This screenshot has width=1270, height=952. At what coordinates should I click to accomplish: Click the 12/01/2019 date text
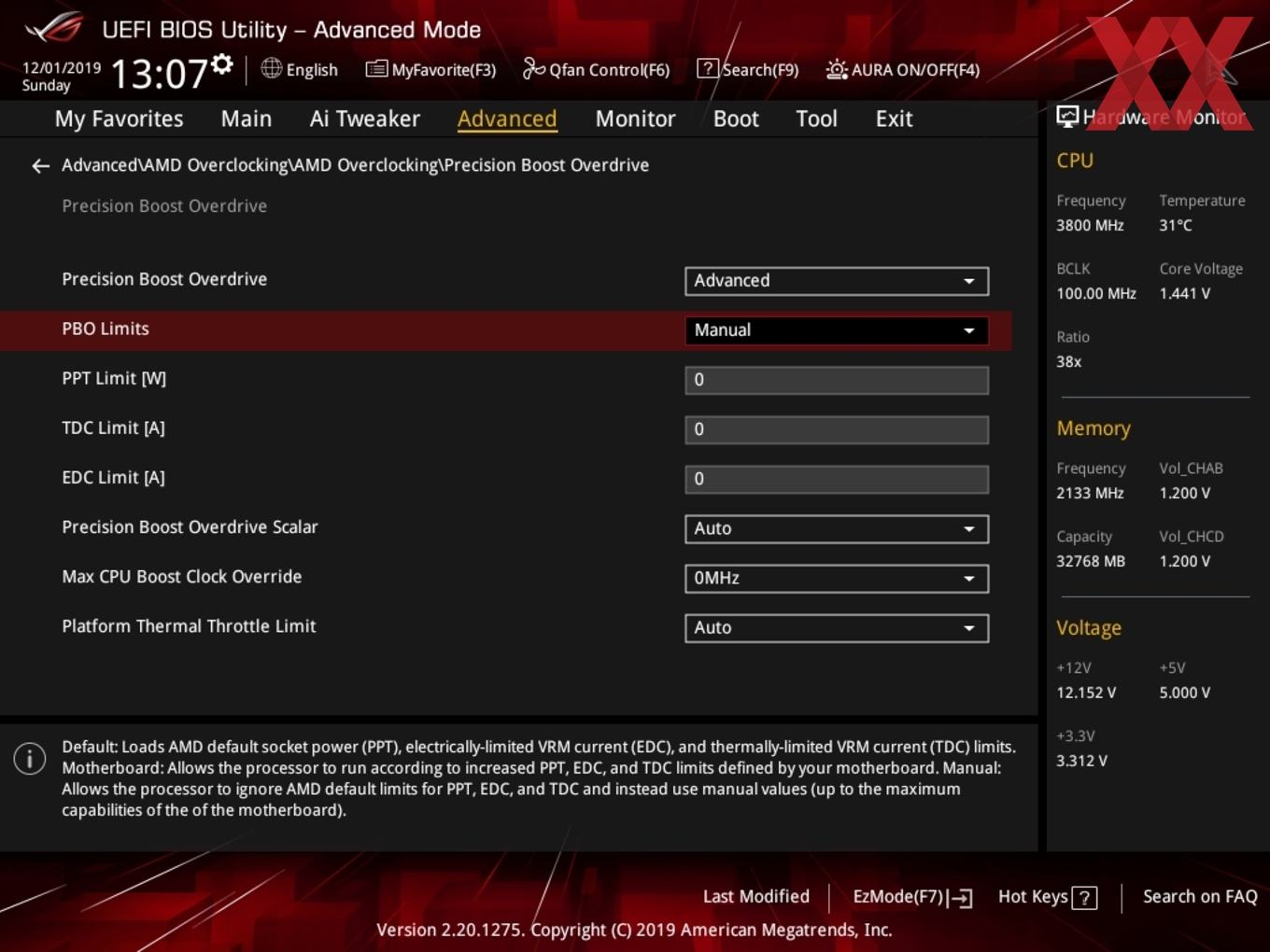62,68
